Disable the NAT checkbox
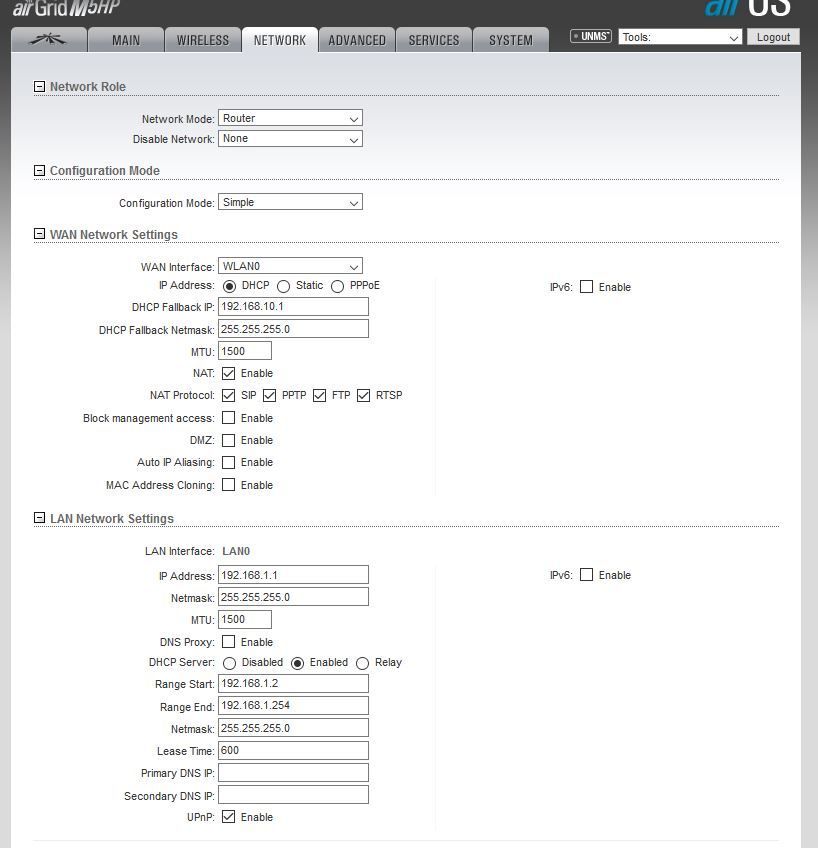Screen dimensions: 818x848 (229, 373)
